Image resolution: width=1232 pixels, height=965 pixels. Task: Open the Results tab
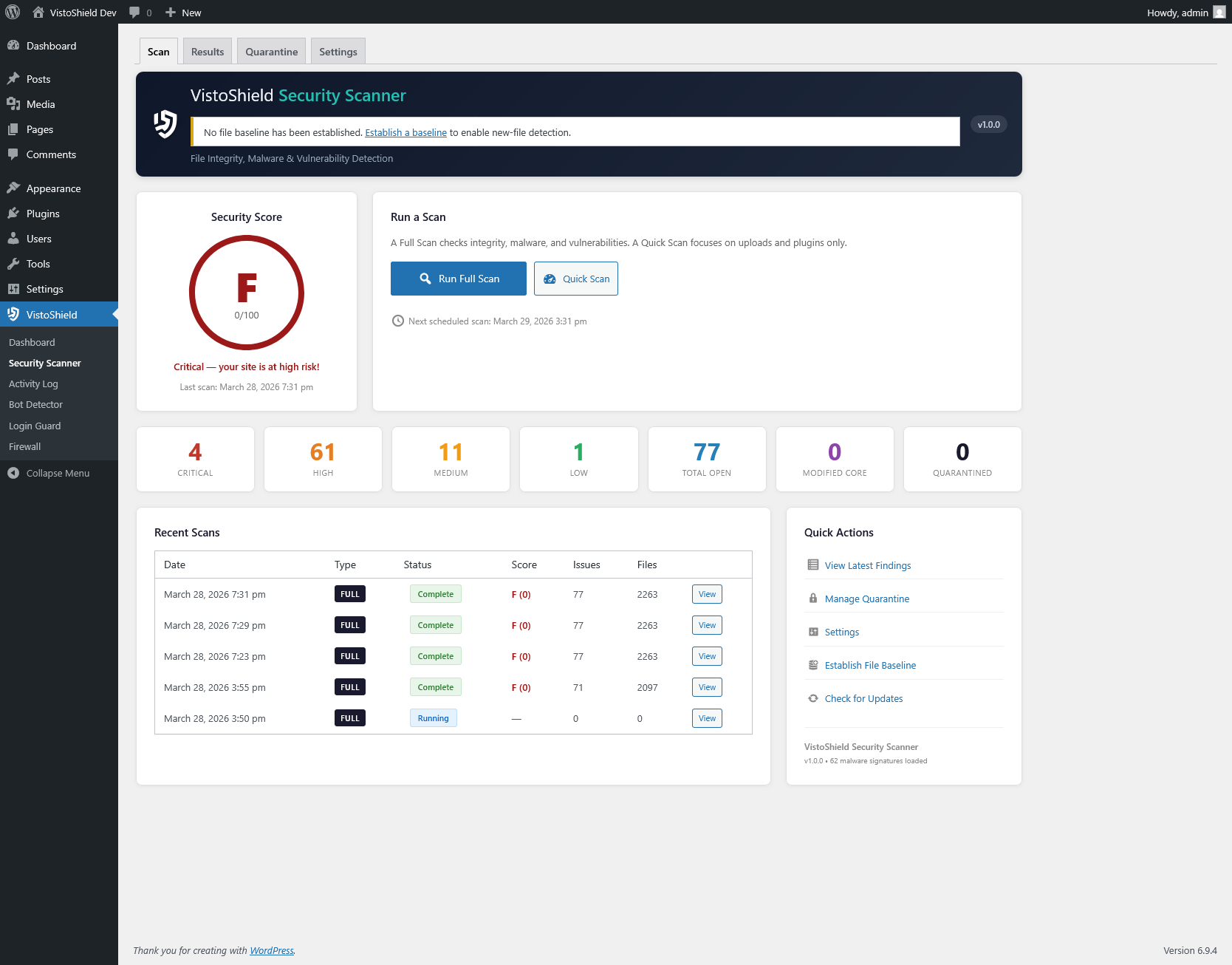tap(207, 51)
